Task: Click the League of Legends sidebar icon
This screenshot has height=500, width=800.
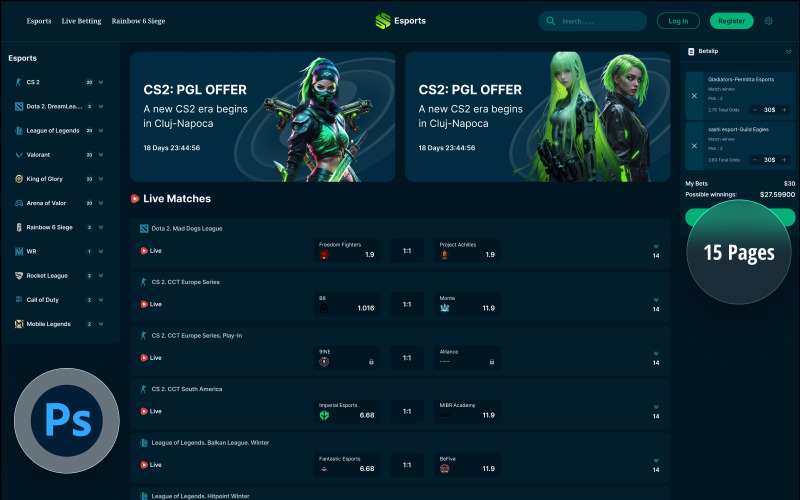Action: click(x=19, y=131)
